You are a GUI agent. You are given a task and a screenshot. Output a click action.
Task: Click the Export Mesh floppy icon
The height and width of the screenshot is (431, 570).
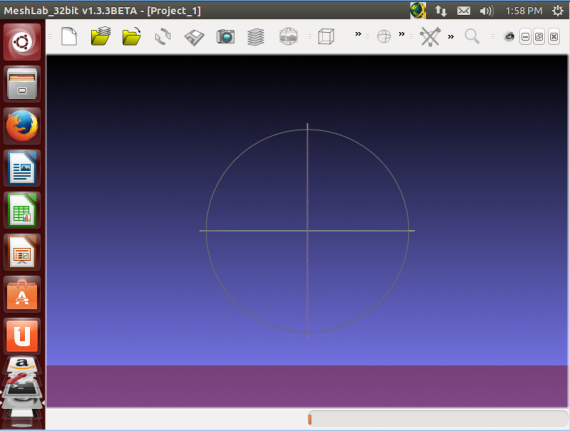click(194, 37)
